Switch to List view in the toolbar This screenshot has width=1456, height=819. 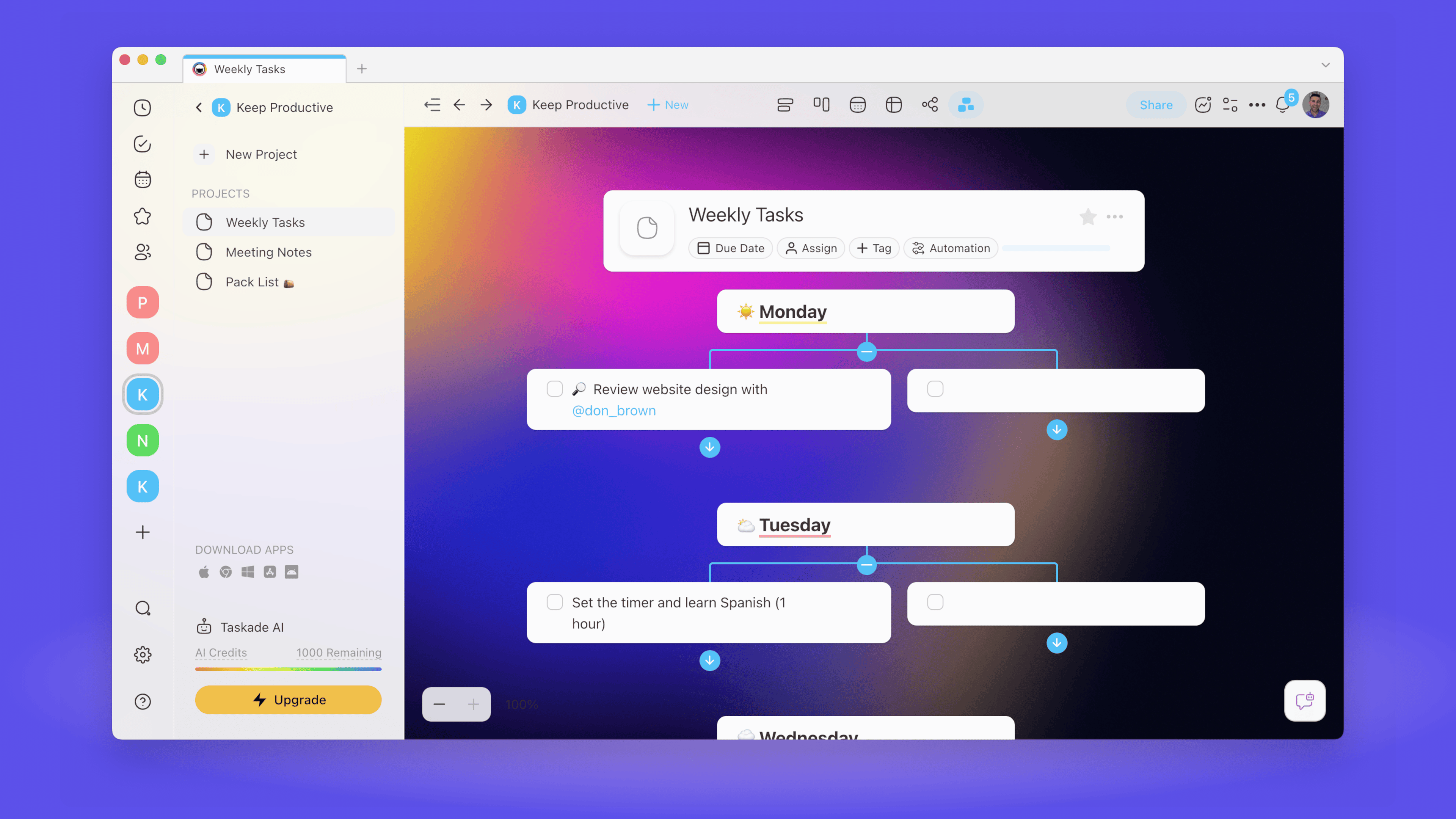(x=785, y=105)
